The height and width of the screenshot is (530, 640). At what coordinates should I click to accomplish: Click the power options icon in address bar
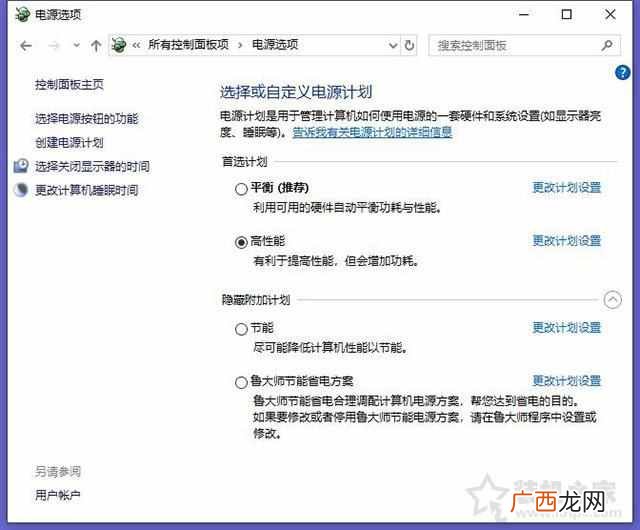pos(119,45)
